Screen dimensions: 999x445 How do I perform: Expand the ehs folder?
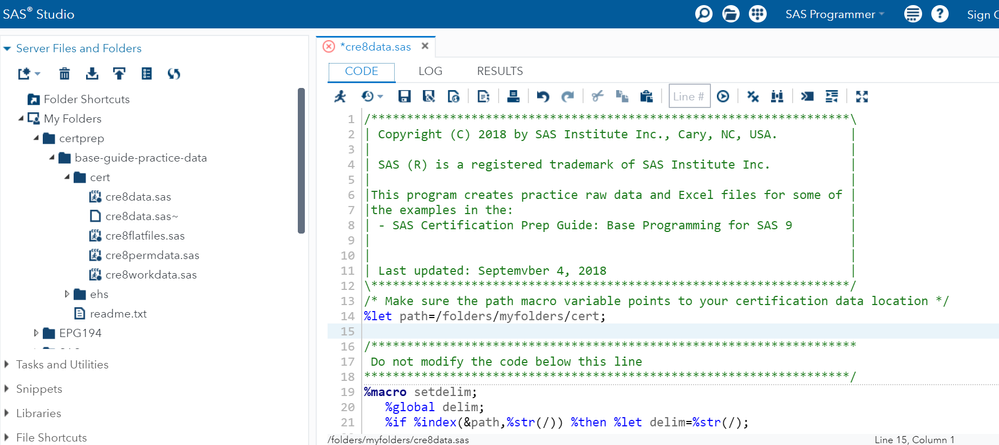click(68, 295)
